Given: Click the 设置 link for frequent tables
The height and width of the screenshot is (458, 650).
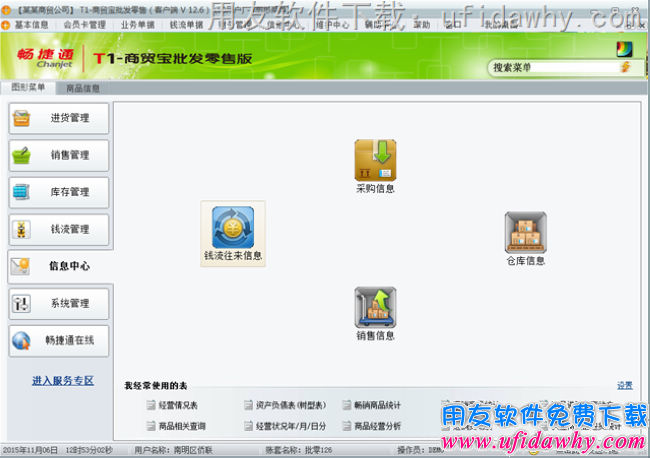Looking at the screenshot, I should pos(625,385).
